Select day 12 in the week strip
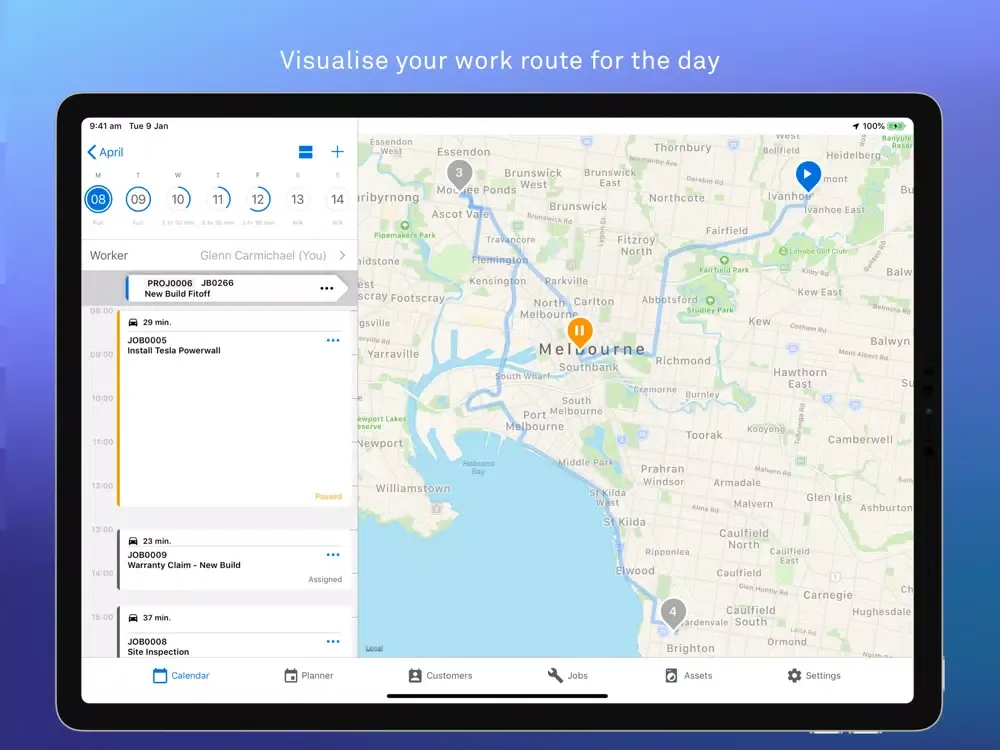 [x=258, y=199]
